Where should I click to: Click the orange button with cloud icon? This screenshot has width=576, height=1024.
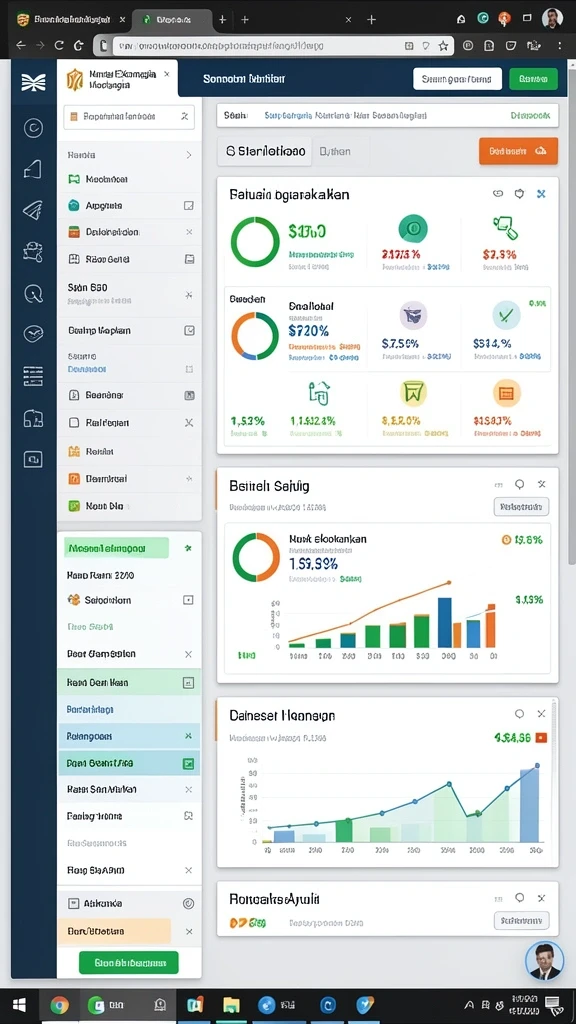(519, 151)
